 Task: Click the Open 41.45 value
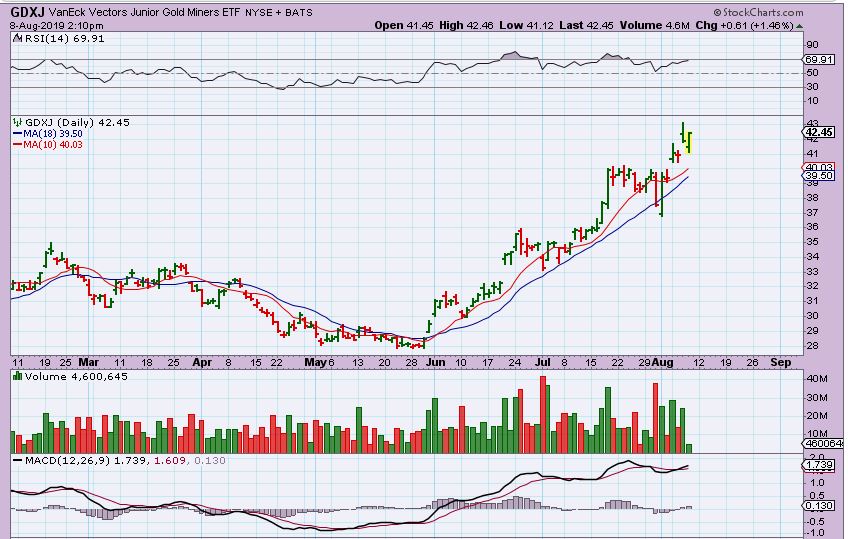pyautogui.click(x=404, y=25)
